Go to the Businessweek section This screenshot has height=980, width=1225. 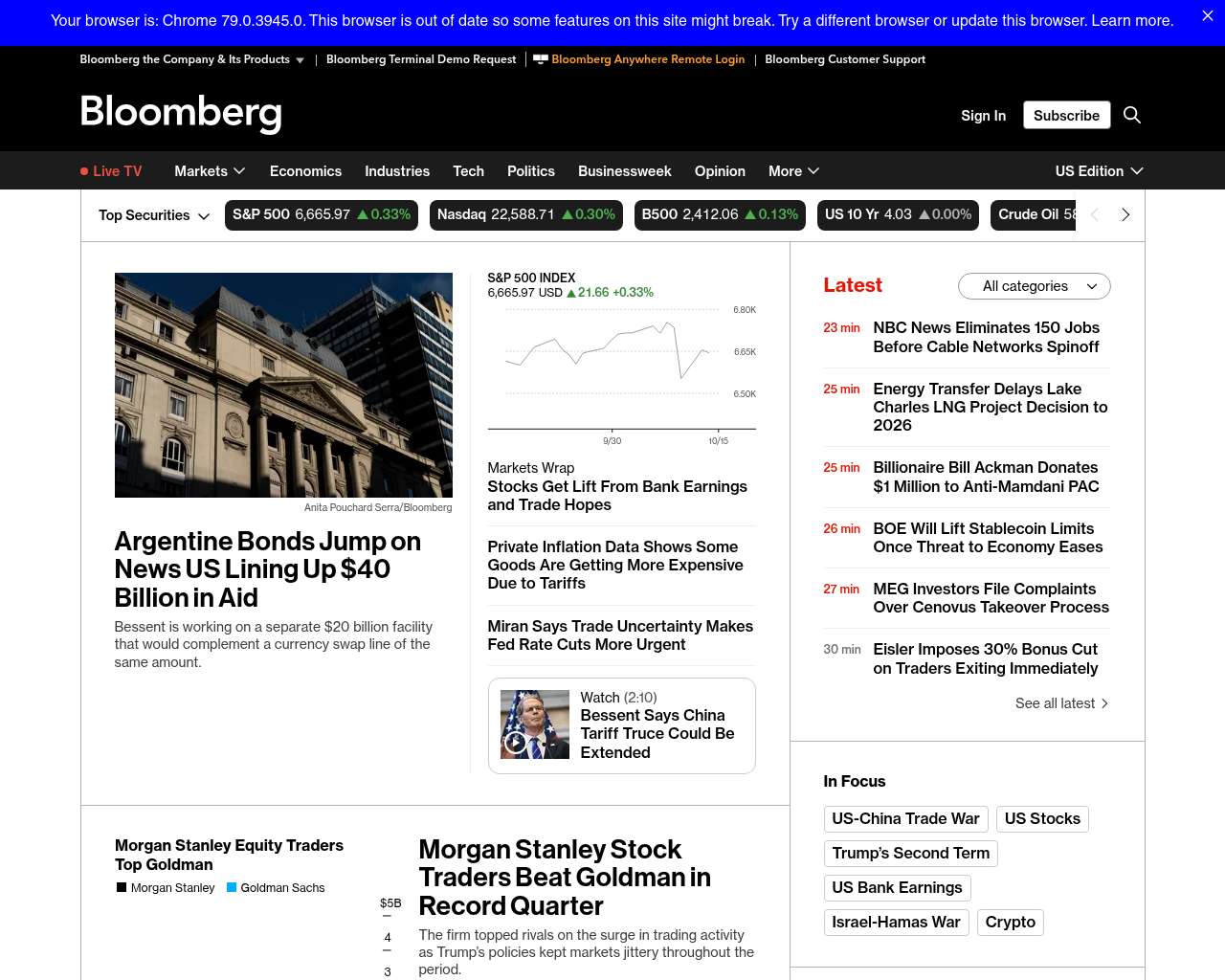click(x=624, y=171)
